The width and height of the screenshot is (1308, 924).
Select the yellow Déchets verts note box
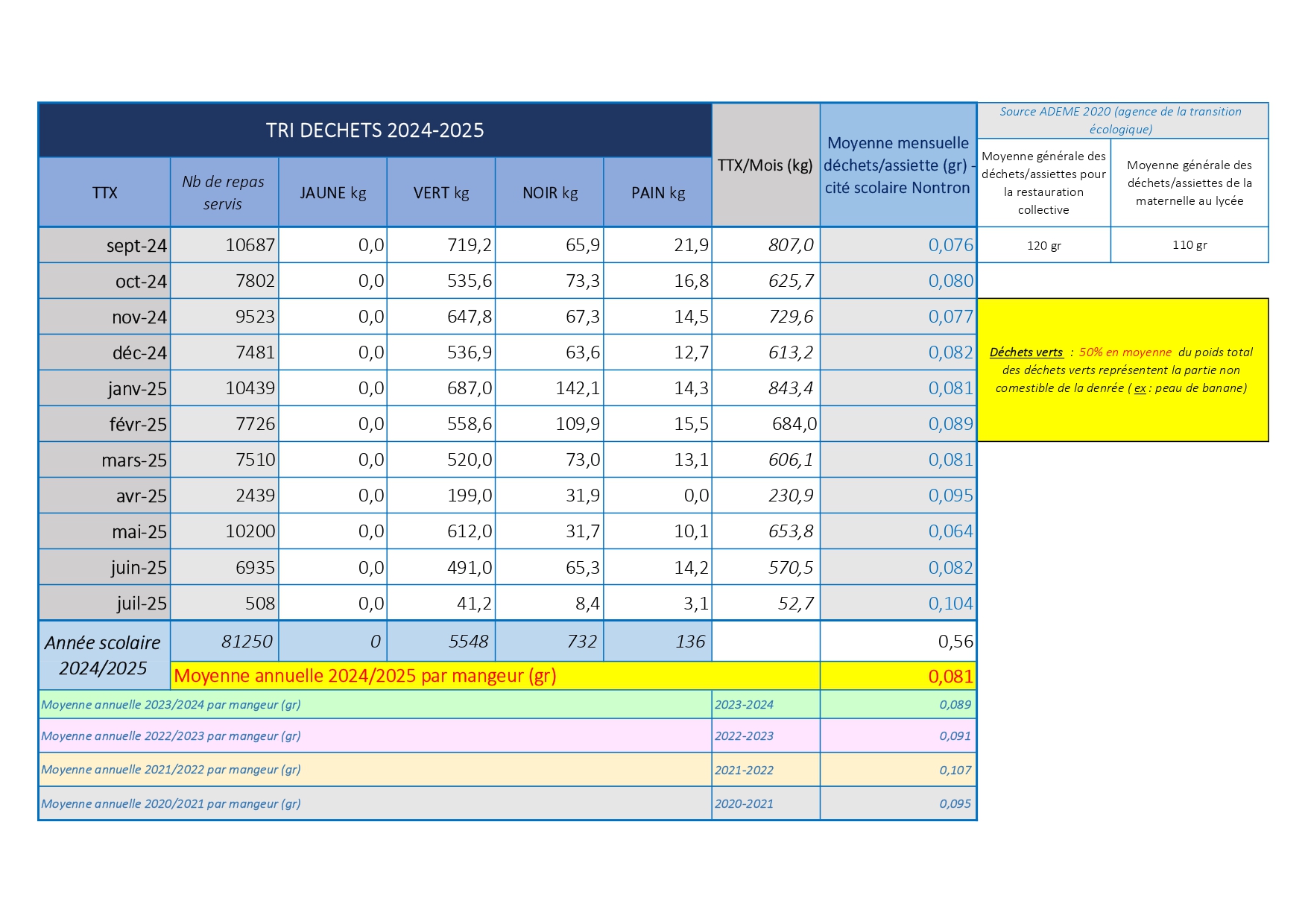[1122, 370]
